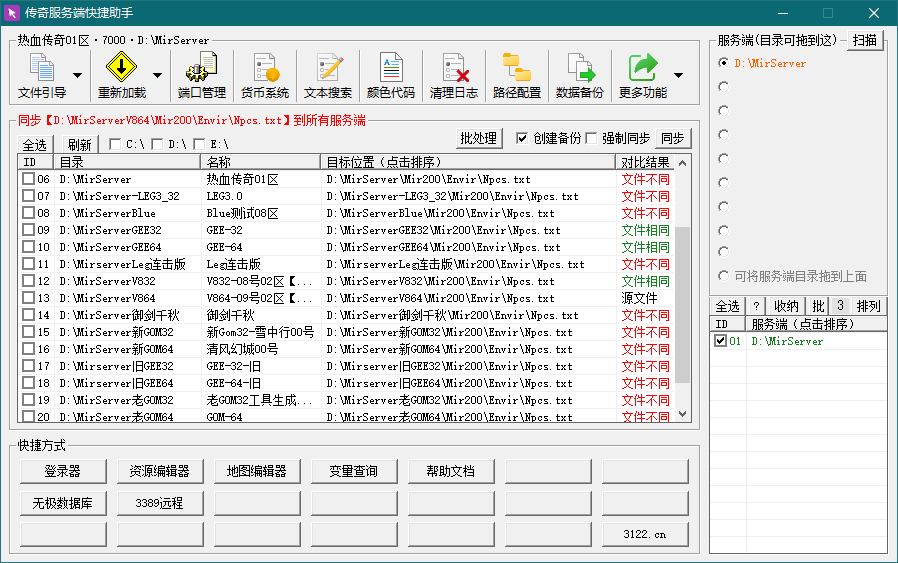Image resolution: width=898 pixels, height=563 pixels.
Task: Expand the 更多功能 dropdown arrow
Action: [x=679, y=76]
